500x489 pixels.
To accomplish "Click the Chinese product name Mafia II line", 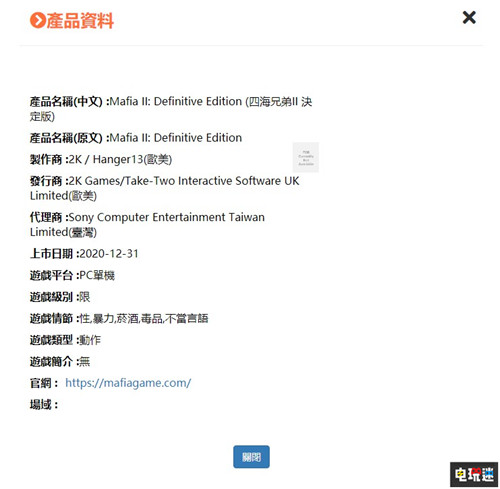I will (171, 109).
